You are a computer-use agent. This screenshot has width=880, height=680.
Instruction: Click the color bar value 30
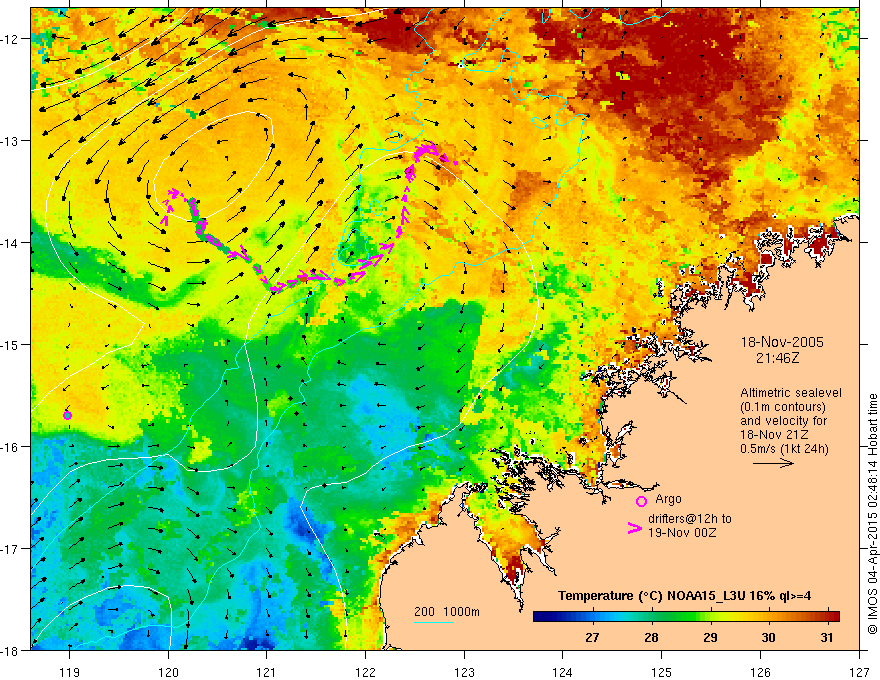click(x=768, y=637)
